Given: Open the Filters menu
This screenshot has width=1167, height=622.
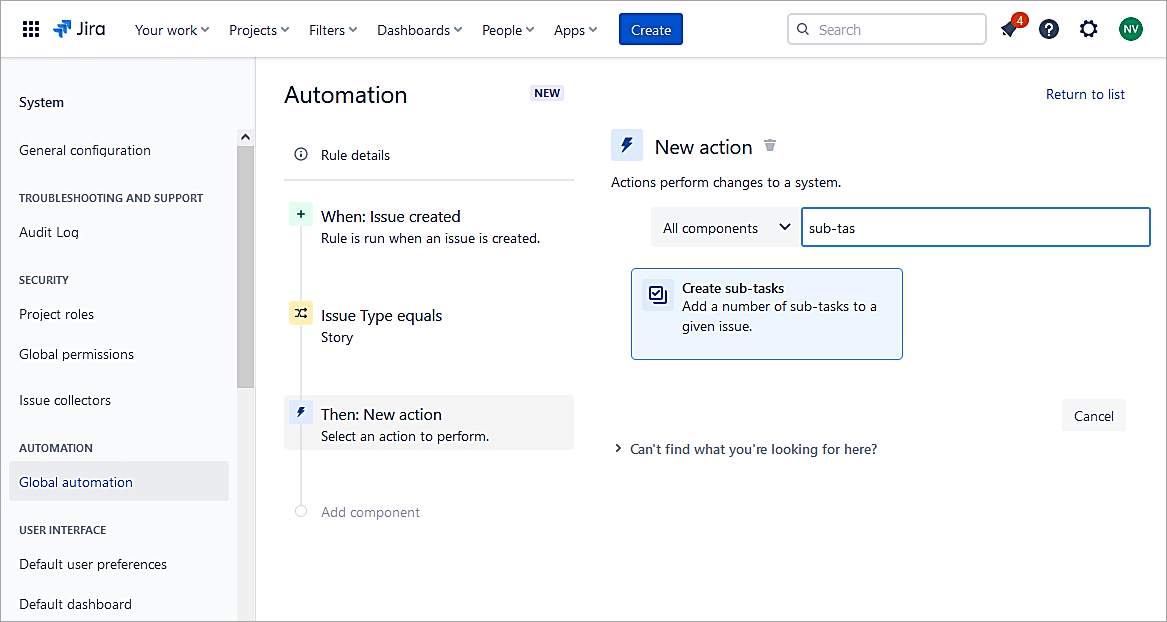Looking at the screenshot, I should pyautogui.click(x=333, y=30).
